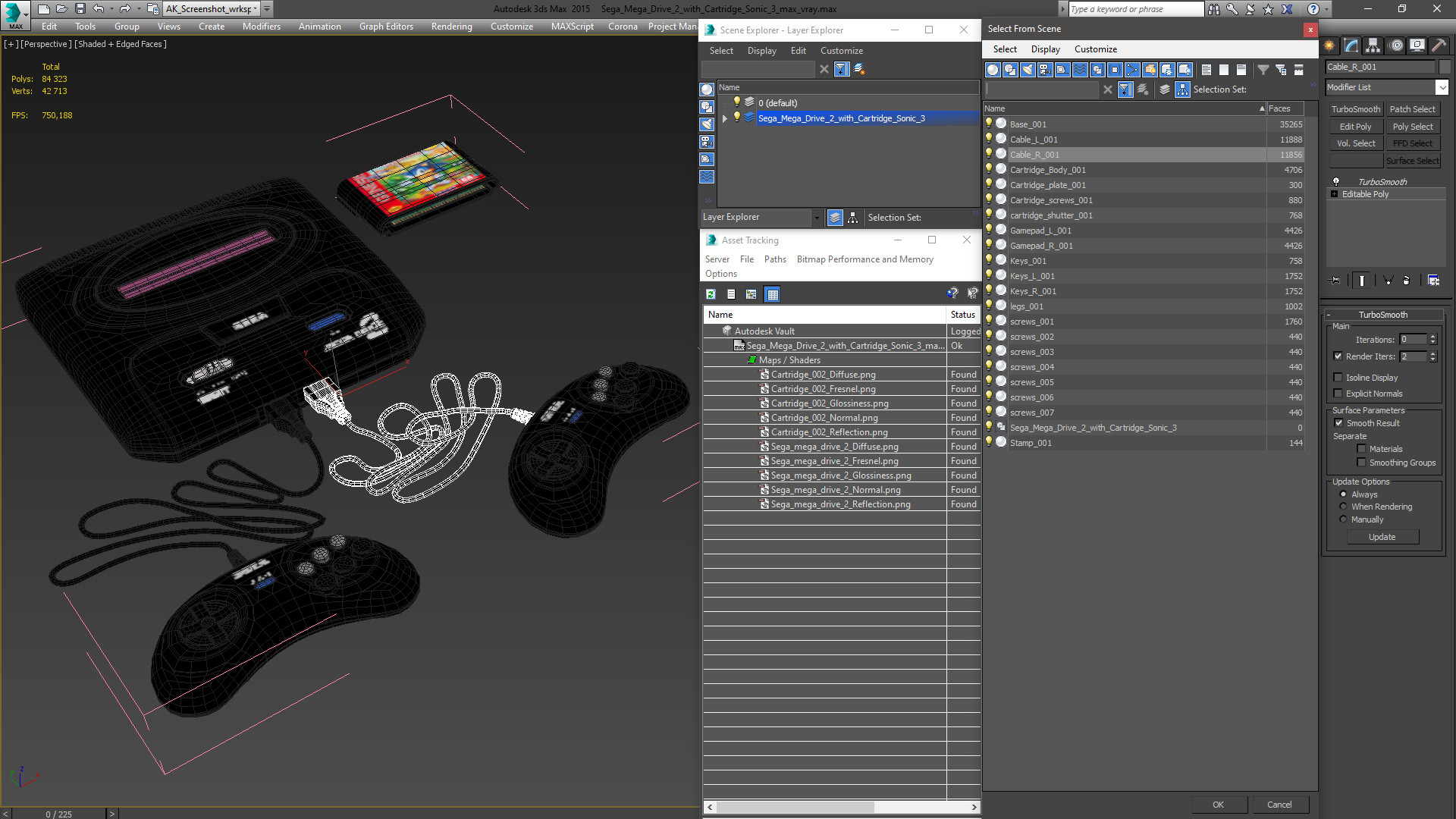Enable Isoline Display checkbox

1338,378
